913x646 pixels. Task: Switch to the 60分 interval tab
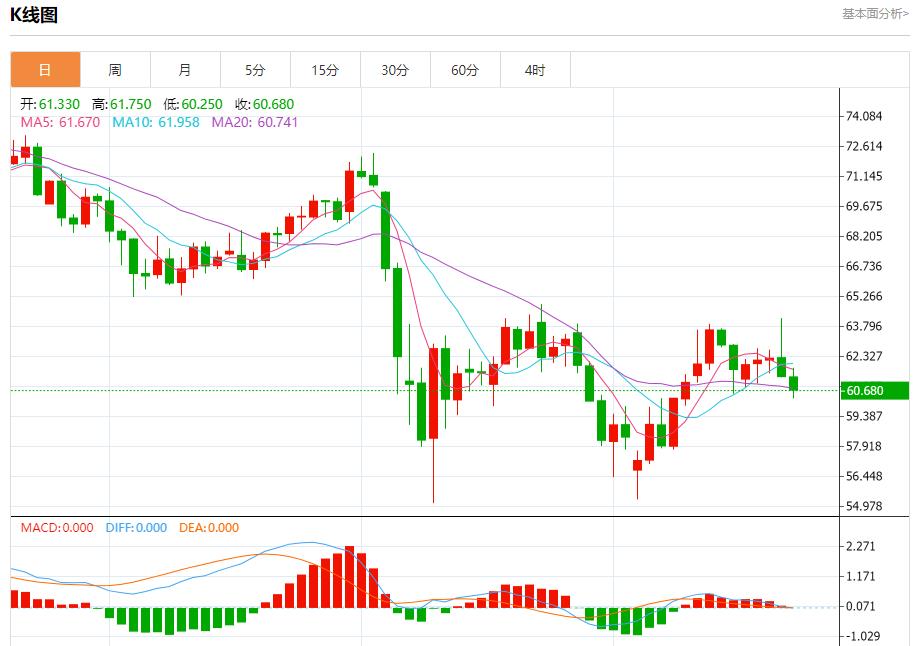pos(465,70)
